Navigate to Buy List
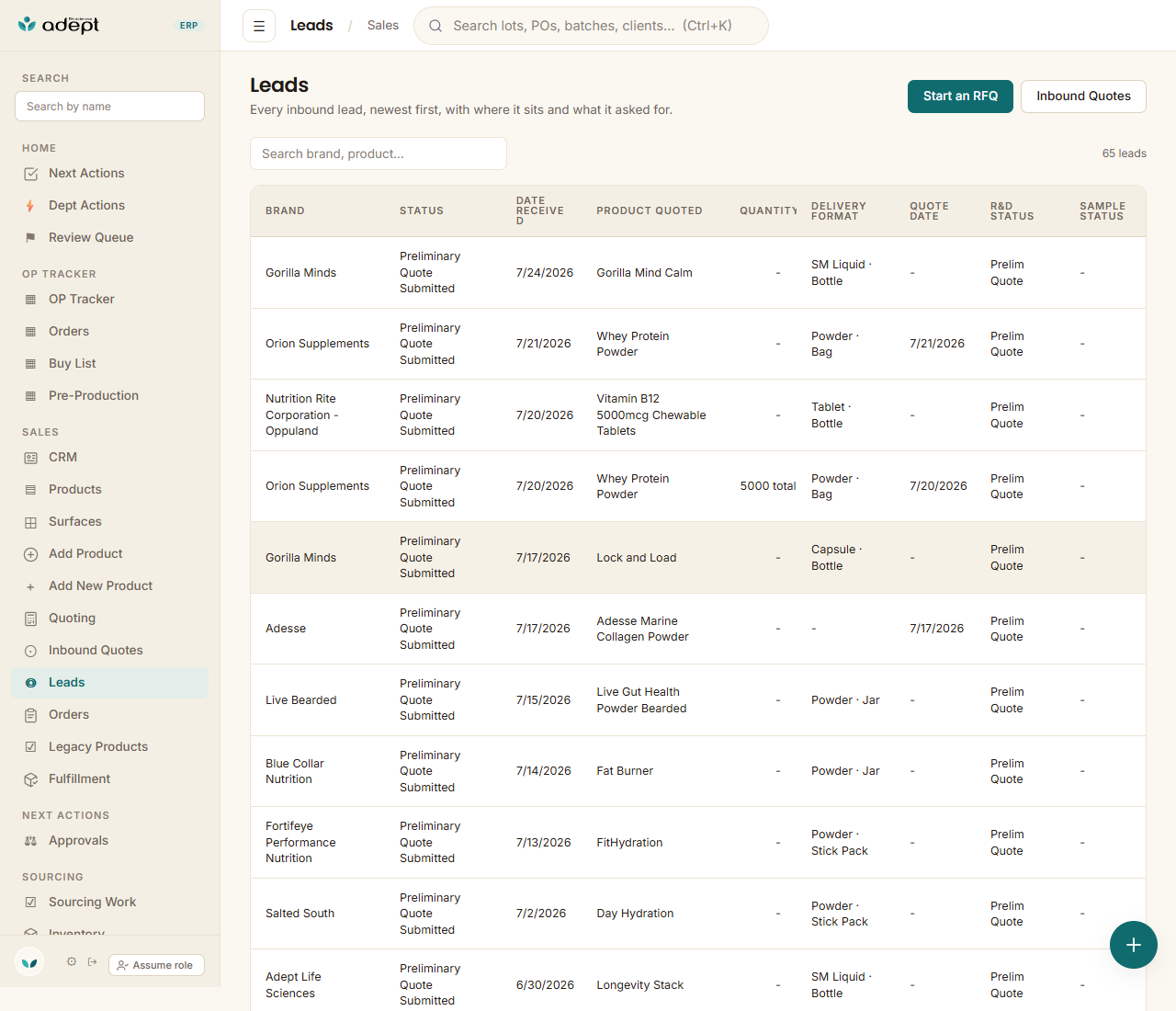The width and height of the screenshot is (1176, 1011). 110,364
